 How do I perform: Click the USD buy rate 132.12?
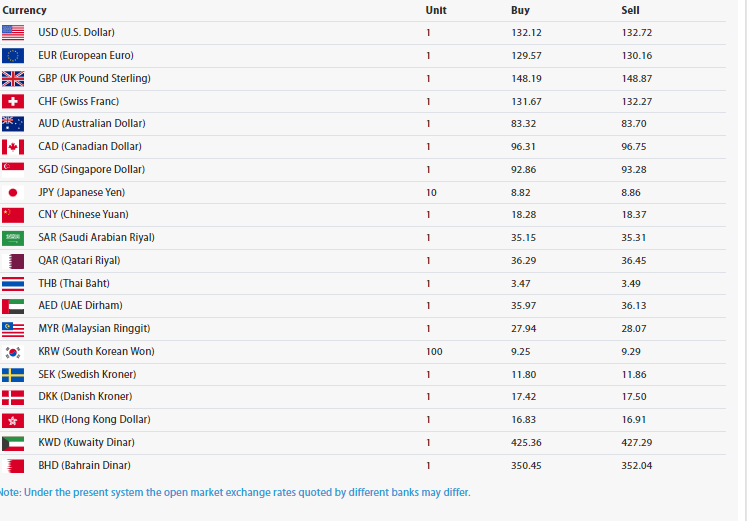coord(525,33)
